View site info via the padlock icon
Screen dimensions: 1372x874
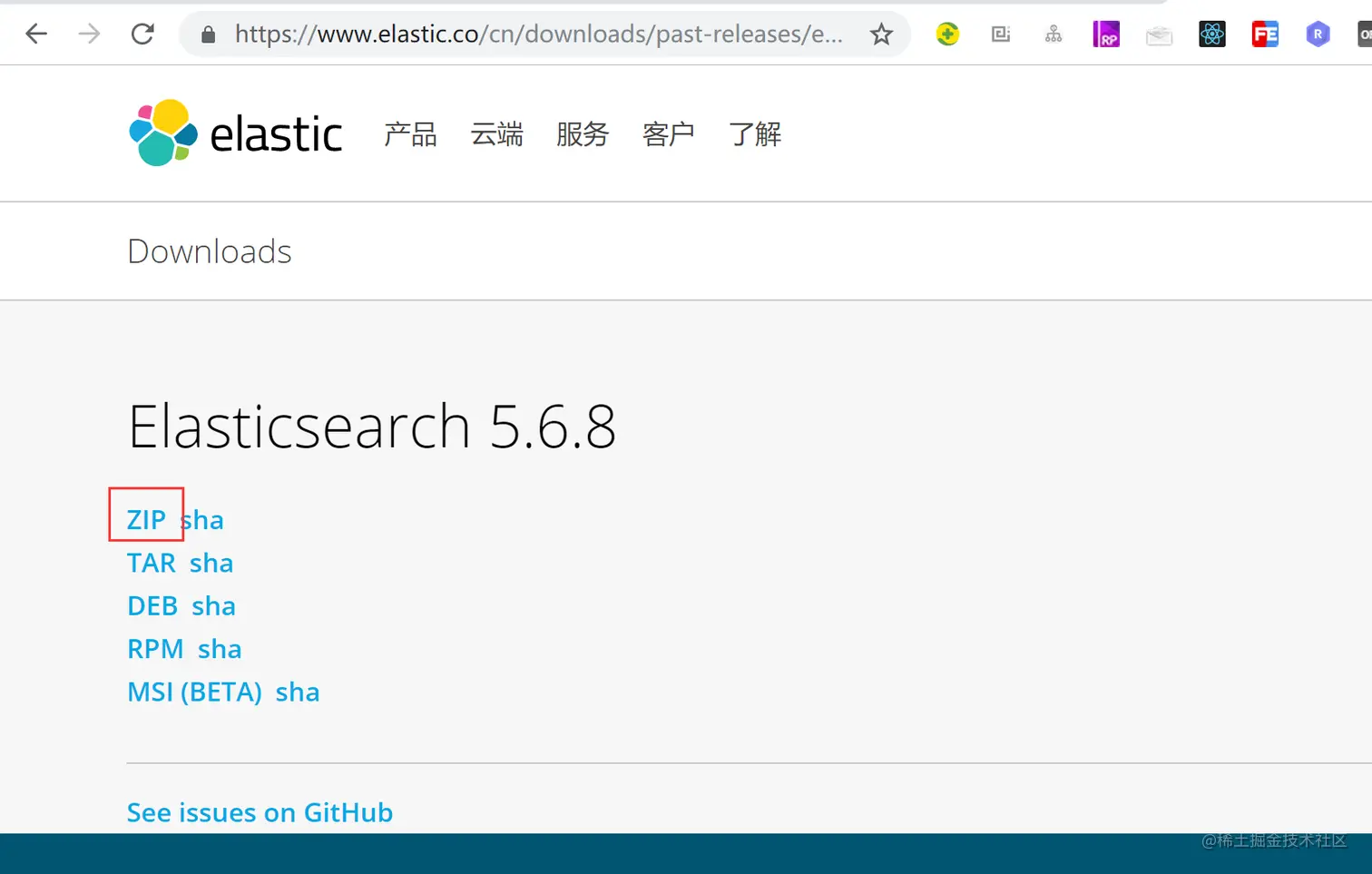pyautogui.click(x=208, y=34)
